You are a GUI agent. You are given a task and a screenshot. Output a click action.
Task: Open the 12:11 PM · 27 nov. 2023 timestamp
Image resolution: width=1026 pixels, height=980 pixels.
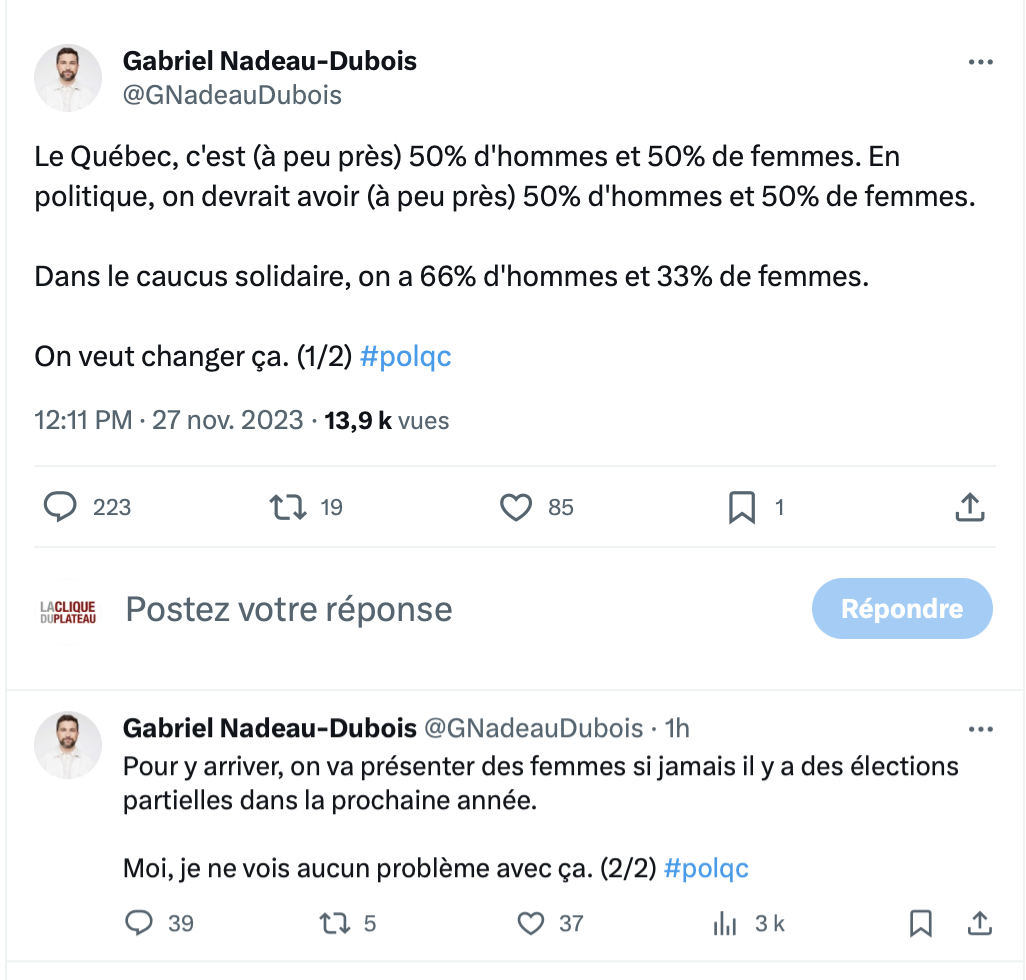(169, 420)
